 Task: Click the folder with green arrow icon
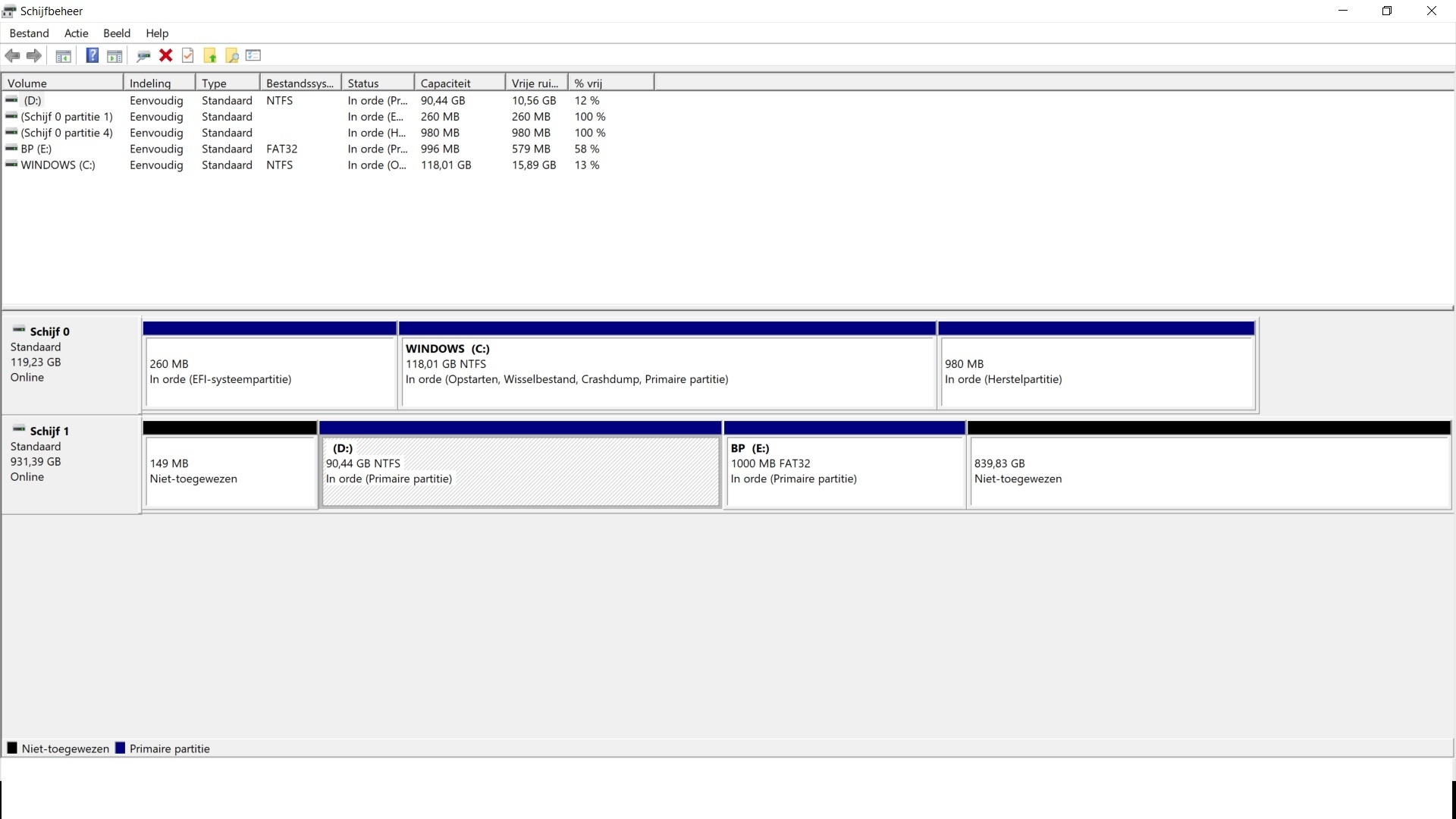(x=210, y=55)
